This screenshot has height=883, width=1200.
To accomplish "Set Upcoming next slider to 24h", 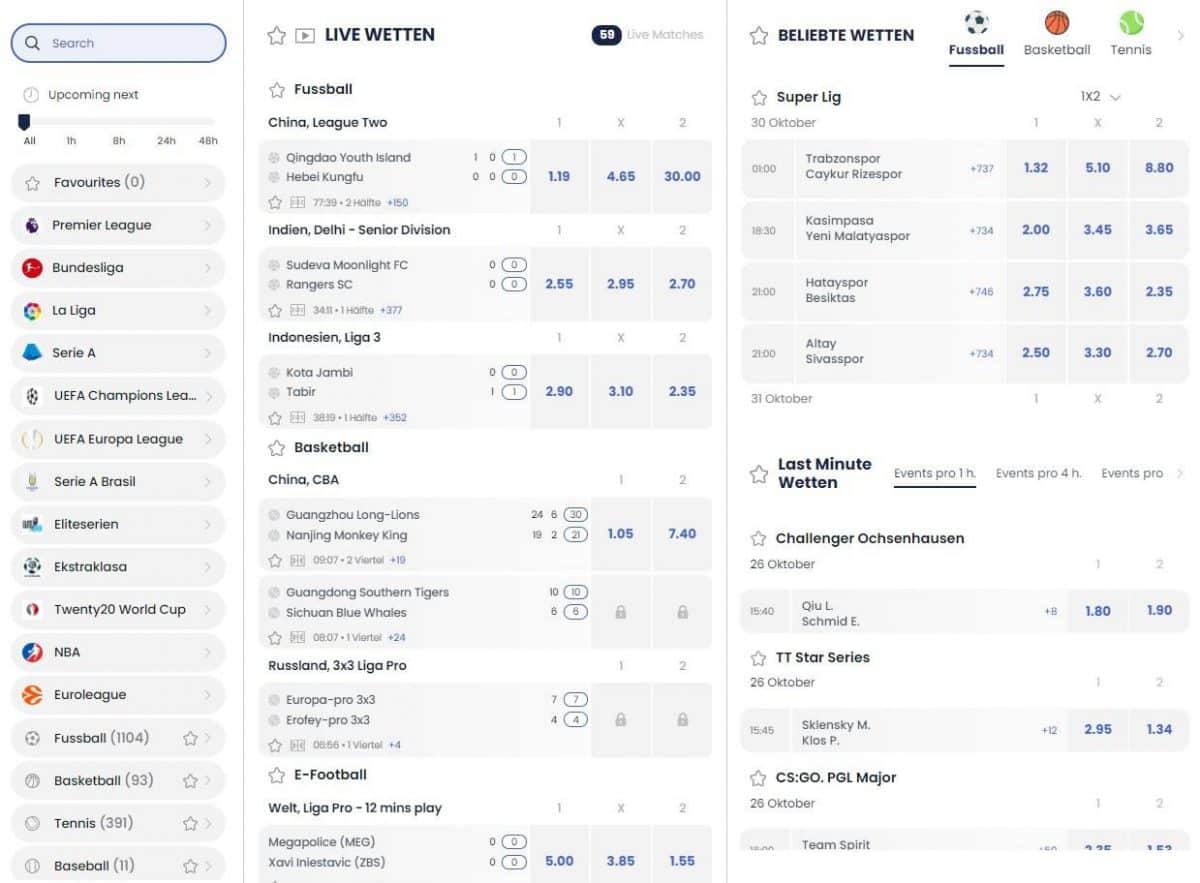I will (x=166, y=141).
